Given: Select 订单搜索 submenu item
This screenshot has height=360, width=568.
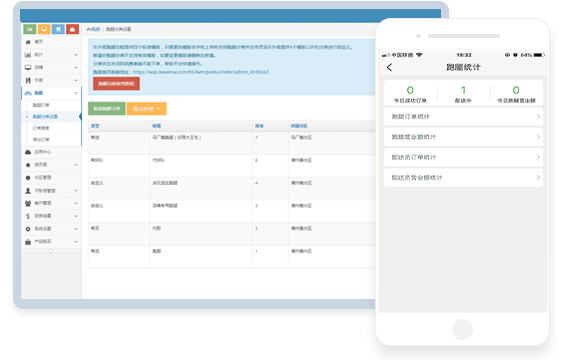Looking at the screenshot, I should [x=41, y=128].
